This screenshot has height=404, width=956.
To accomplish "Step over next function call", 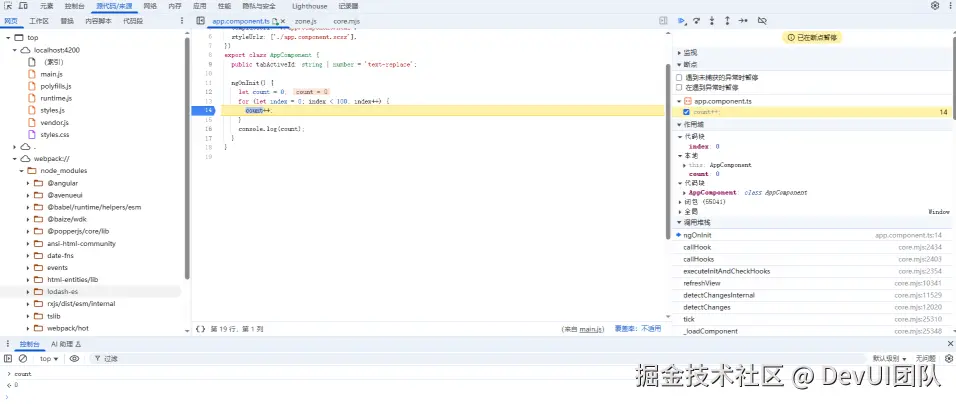I will pos(697,21).
